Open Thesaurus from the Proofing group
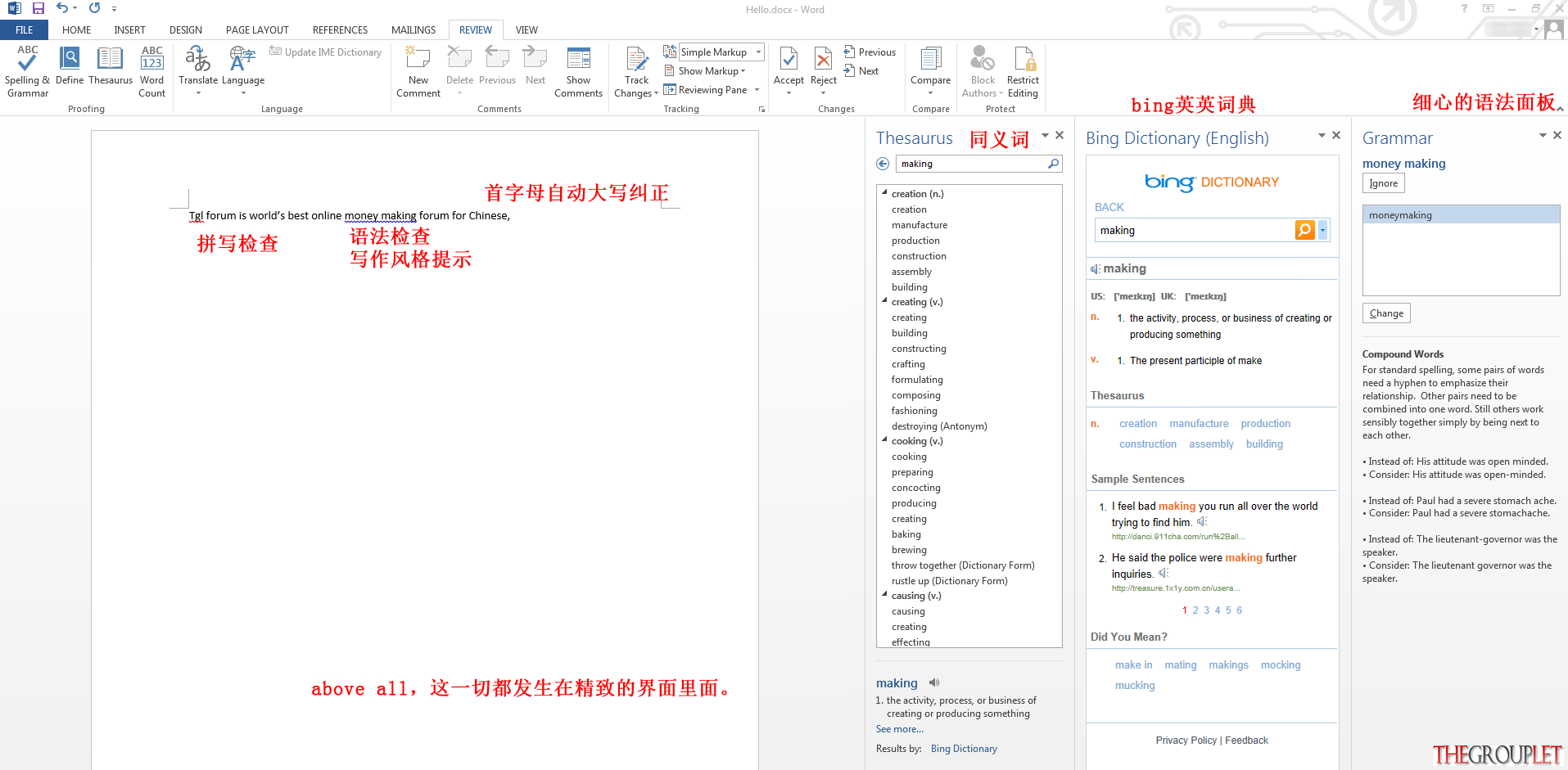The image size is (1568, 770). (x=111, y=65)
